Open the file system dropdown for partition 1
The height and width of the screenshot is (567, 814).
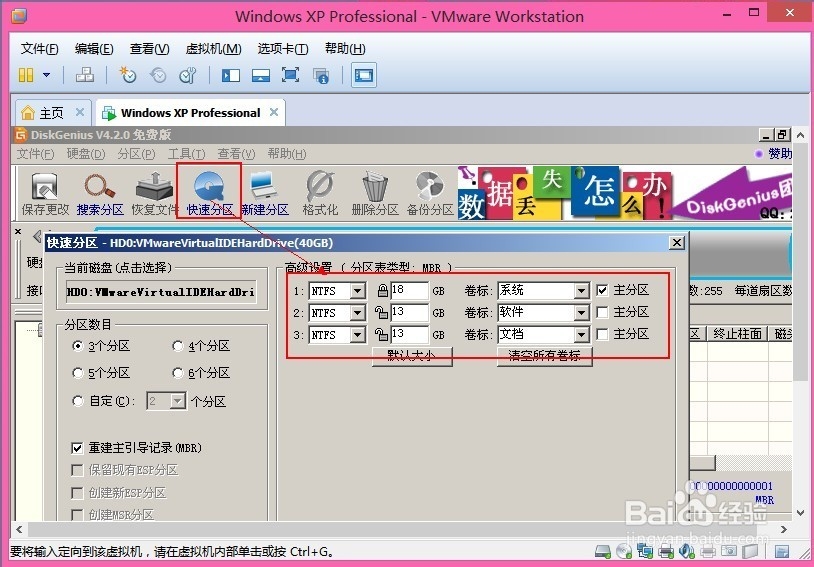click(x=357, y=291)
